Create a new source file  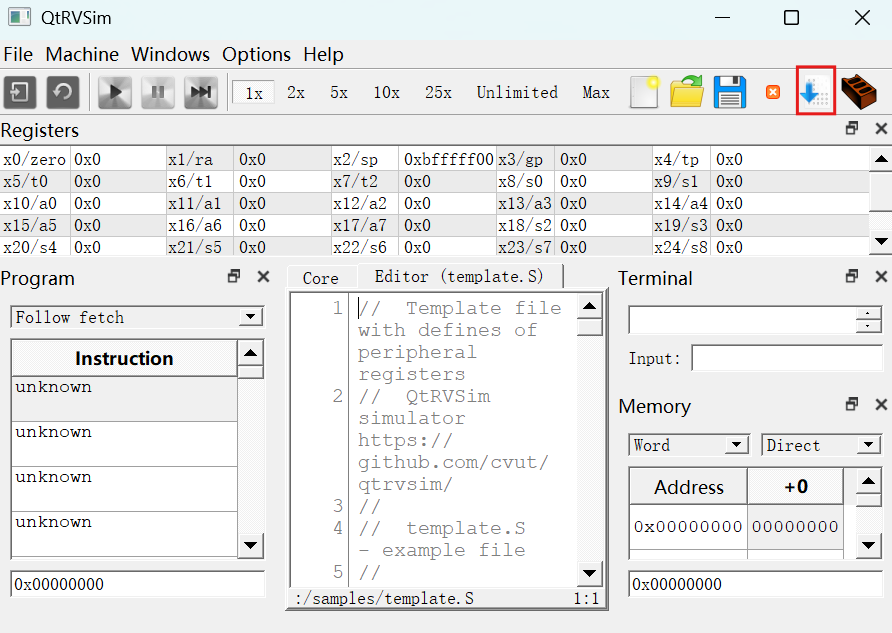click(x=644, y=93)
